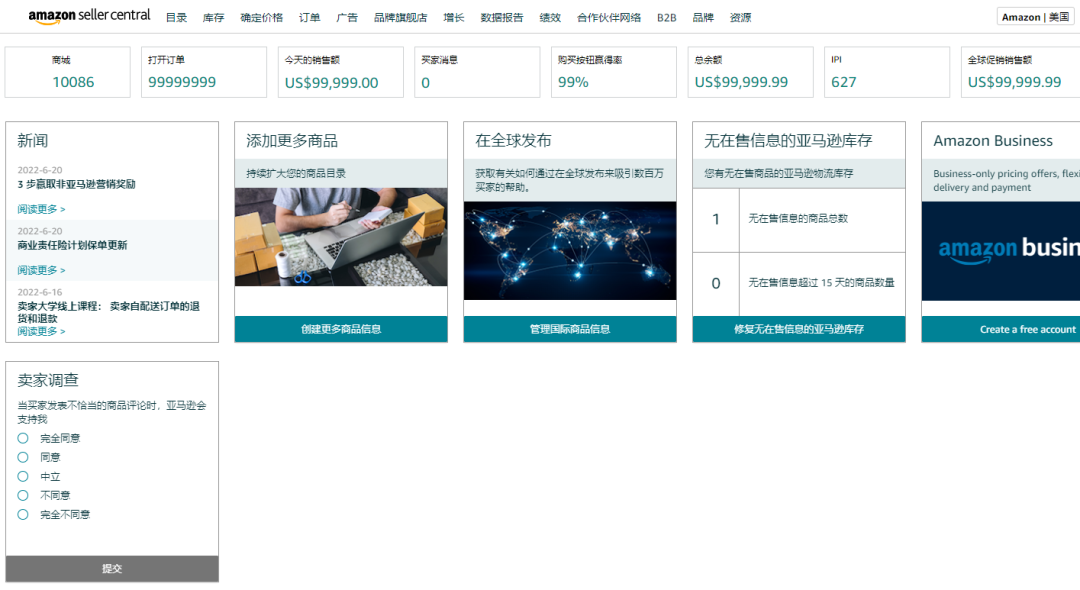Open the 绩效 menu
The width and height of the screenshot is (1080, 590).
point(550,18)
